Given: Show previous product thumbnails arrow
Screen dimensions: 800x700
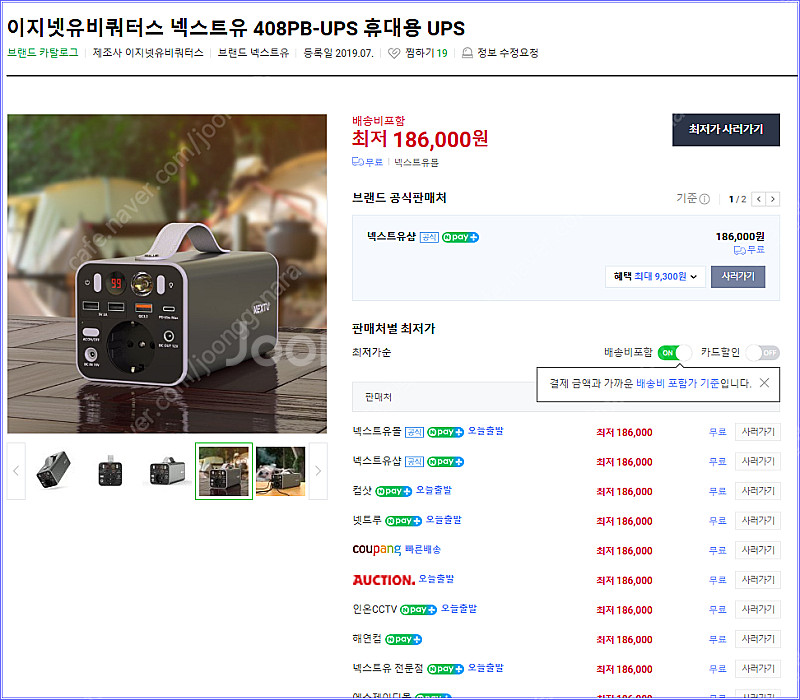Looking at the screenshot, I should pos(16,471).
